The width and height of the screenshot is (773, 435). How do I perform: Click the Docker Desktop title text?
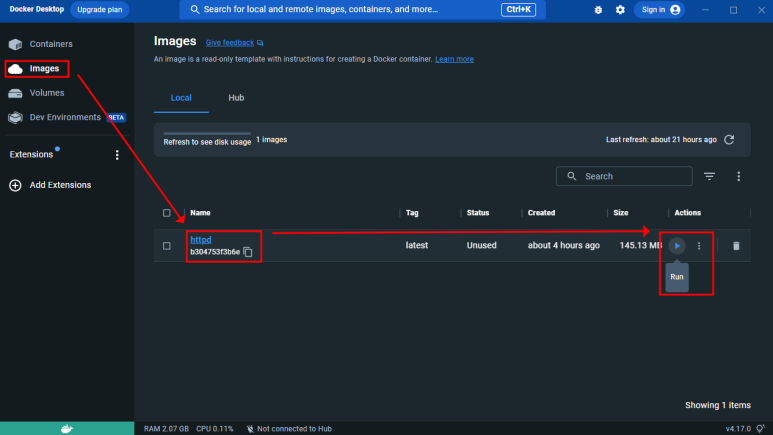tap(36, 9)
